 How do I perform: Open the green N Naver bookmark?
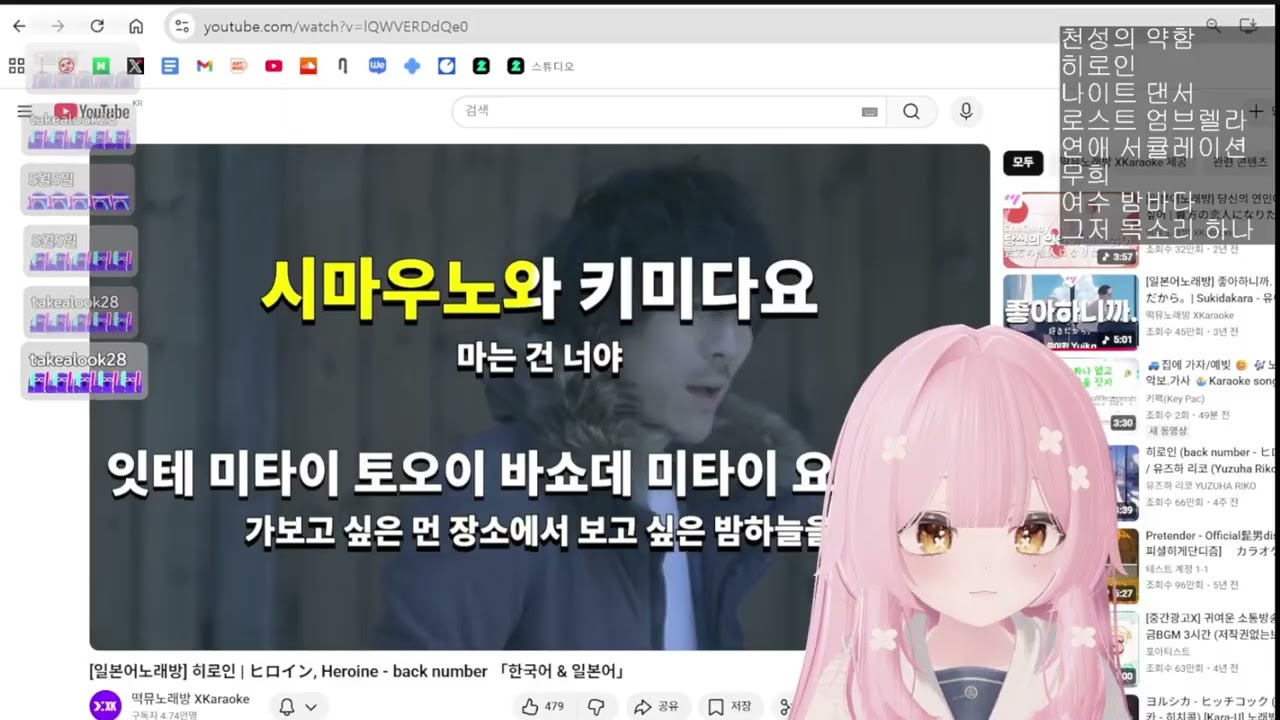101,66
